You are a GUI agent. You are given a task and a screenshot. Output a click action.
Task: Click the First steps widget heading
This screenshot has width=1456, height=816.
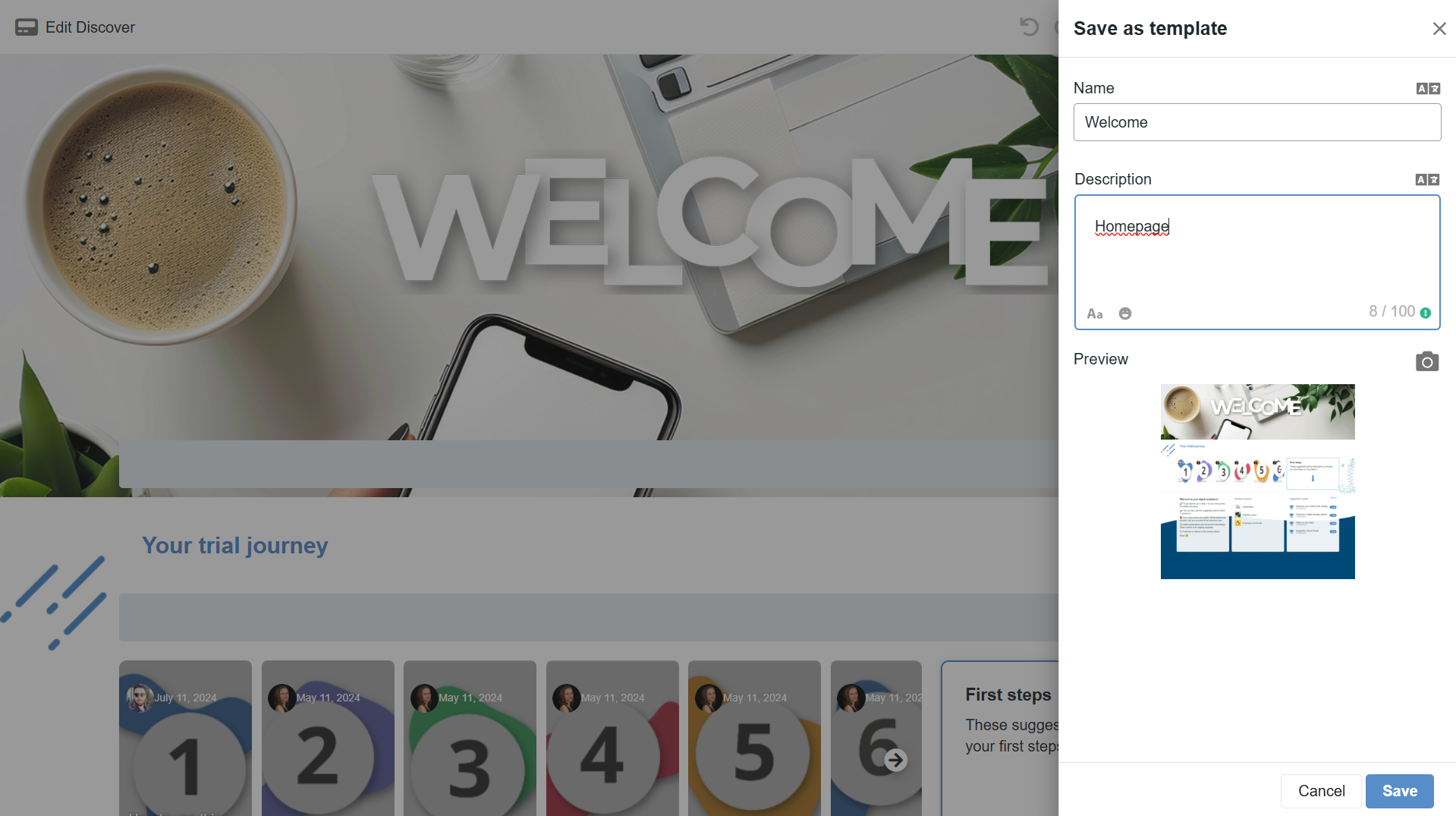tap(1008, 695)
